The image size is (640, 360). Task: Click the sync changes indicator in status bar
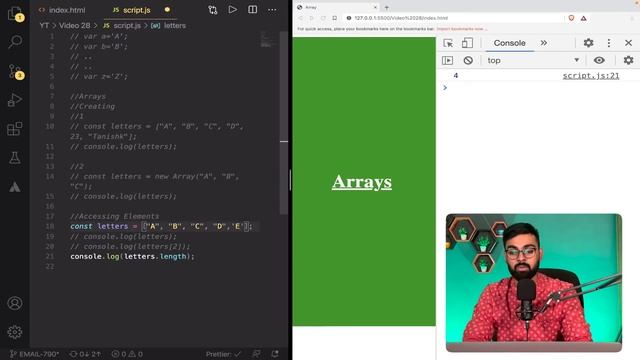coord(85,354)
